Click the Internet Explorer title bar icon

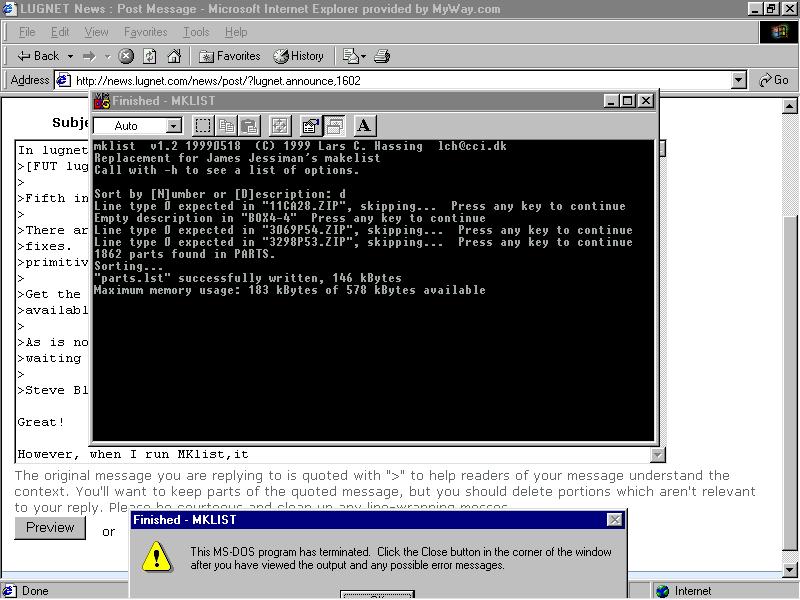10,9
